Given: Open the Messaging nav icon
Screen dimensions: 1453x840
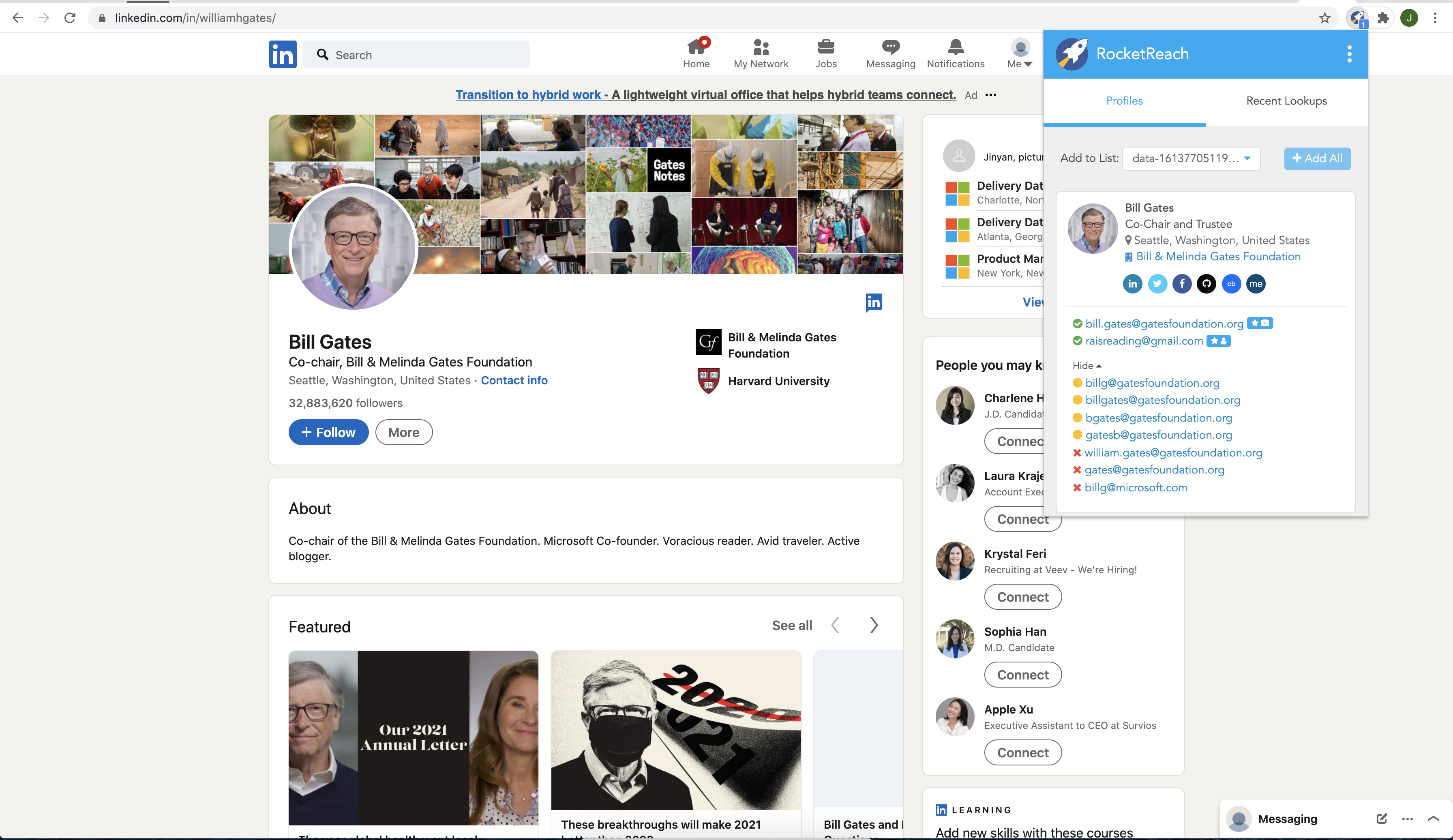Looking at the screenshot, I should [x=890, y=53].
